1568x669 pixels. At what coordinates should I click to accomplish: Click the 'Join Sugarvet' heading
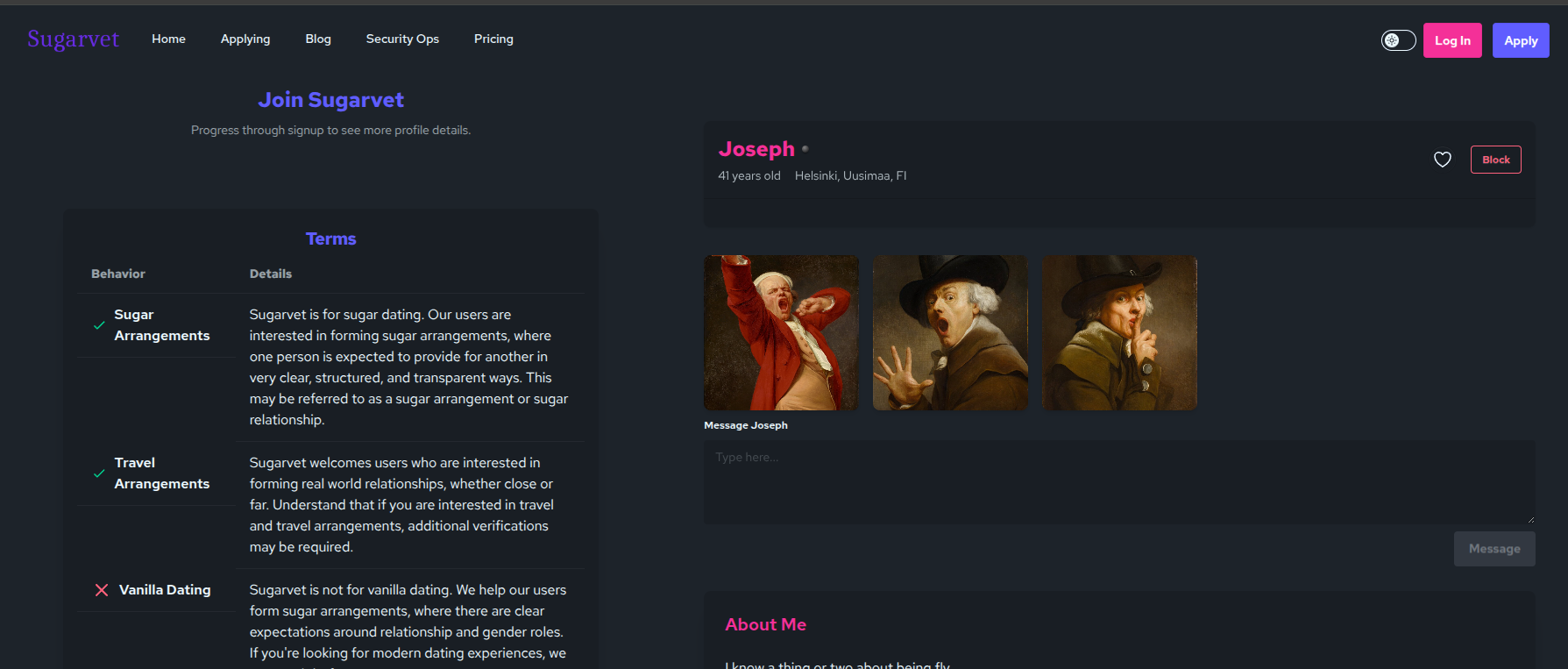(330, 100)
